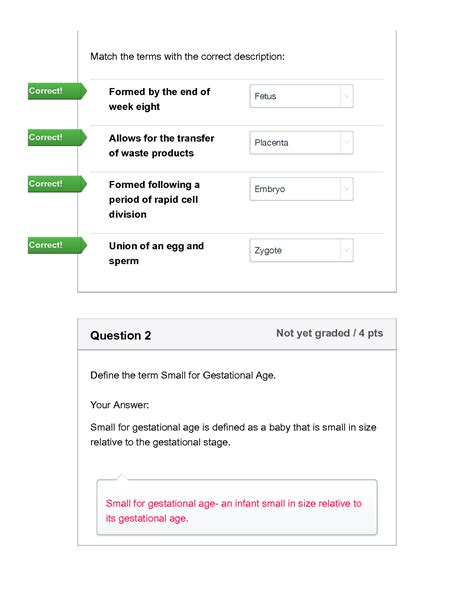Select the Question 2 heading
This screenshot has width=474, height=613.
click(120, 335)
